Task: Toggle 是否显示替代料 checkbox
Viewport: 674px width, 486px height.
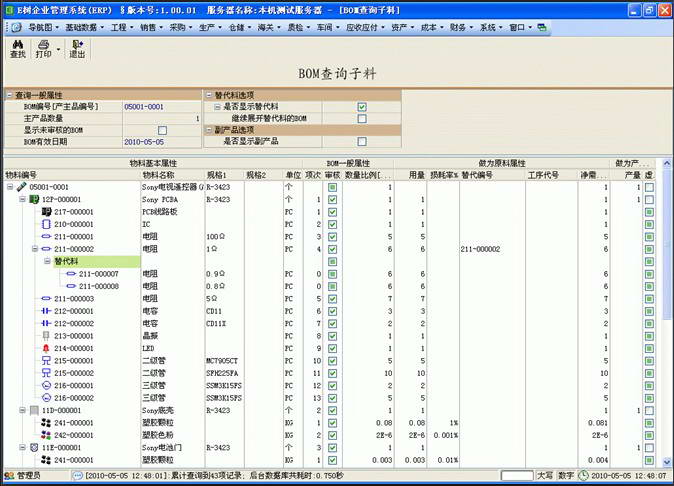Action: tap(362, 107)
